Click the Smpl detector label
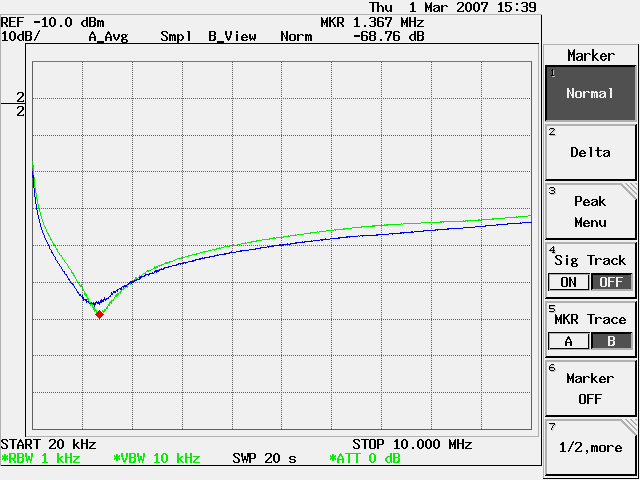 click(176, 37)
